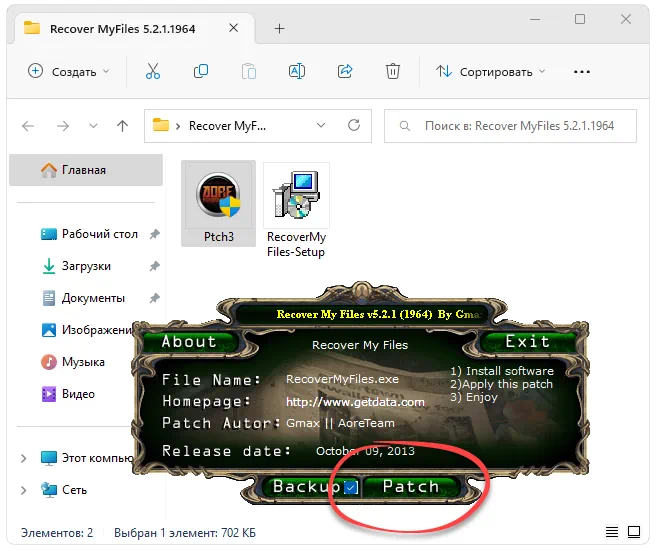Click the Rename icon in toolbar
The image size is (656, 551).
(297, 72)
